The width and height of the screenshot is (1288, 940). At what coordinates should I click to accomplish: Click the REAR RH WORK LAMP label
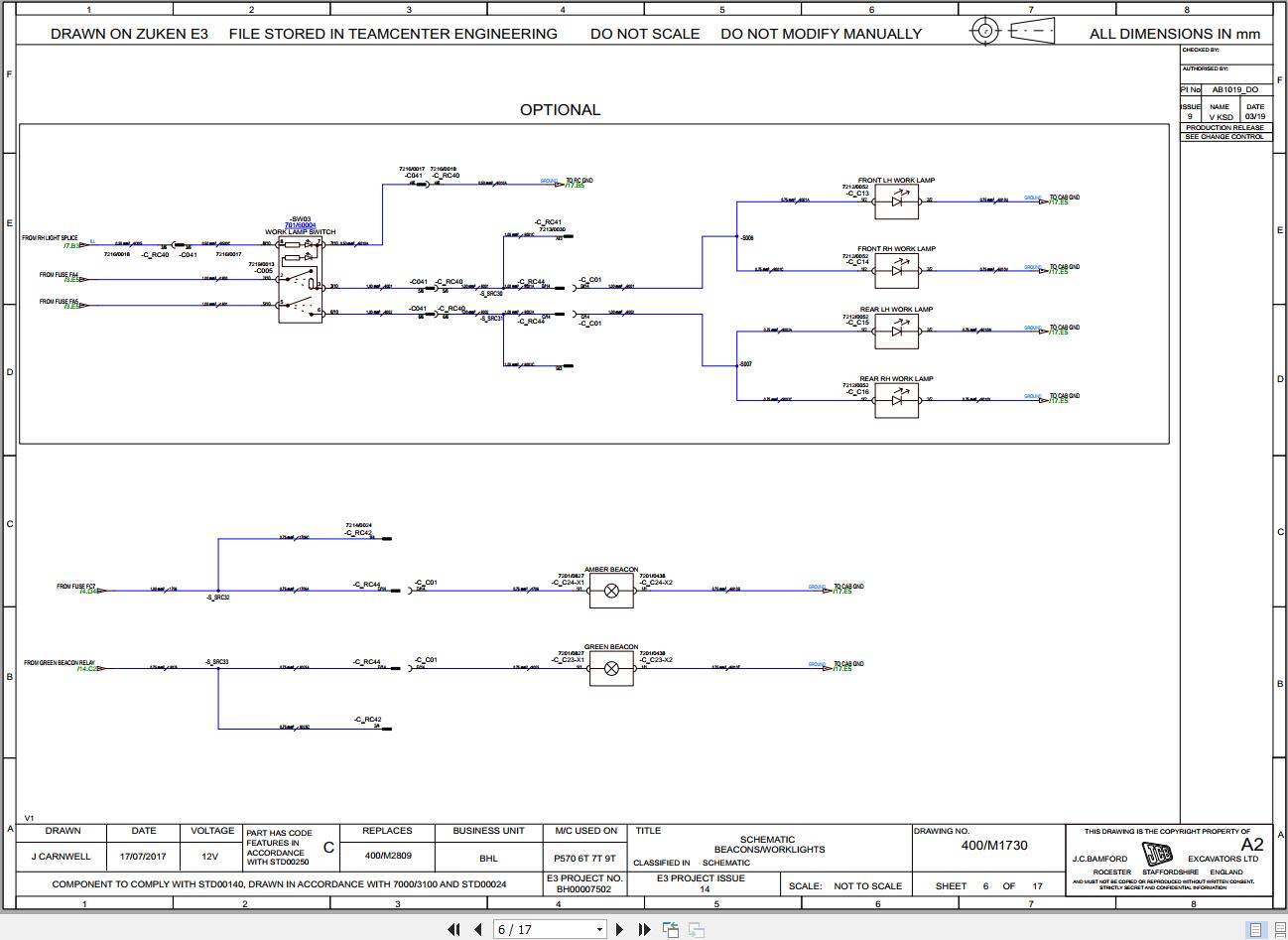tap(896, 379)
